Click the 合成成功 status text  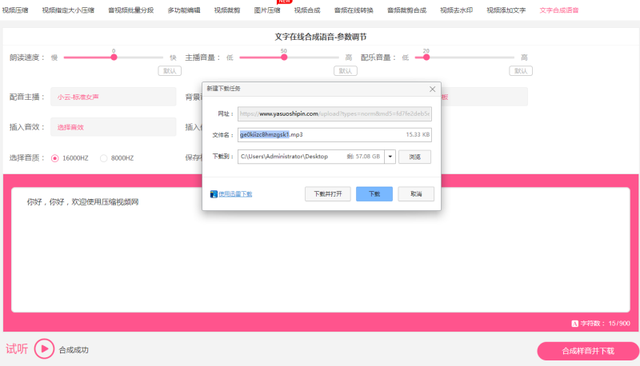(x=73, y=350)
